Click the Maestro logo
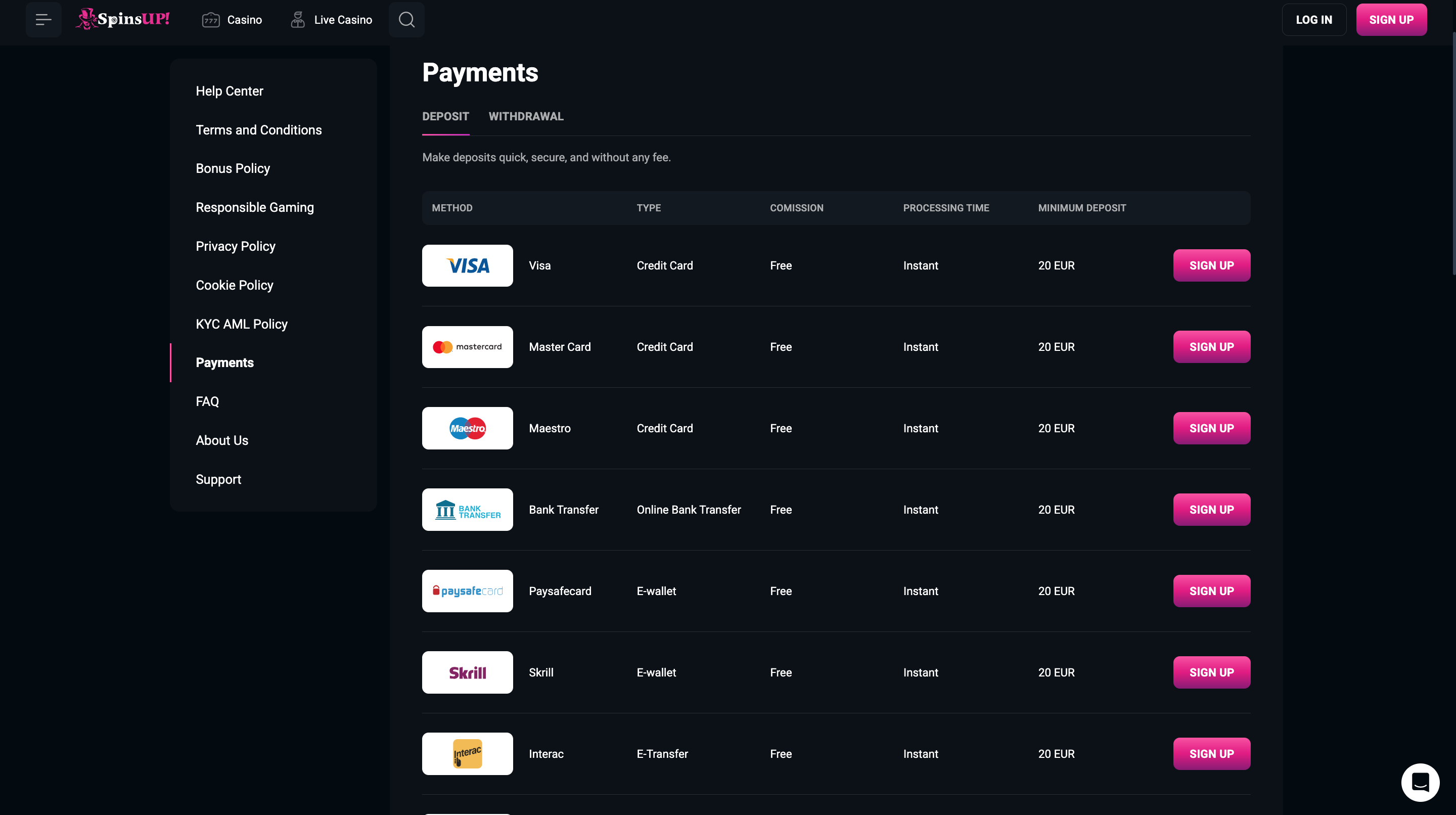1456x815 pixels. tap(468, 428)
